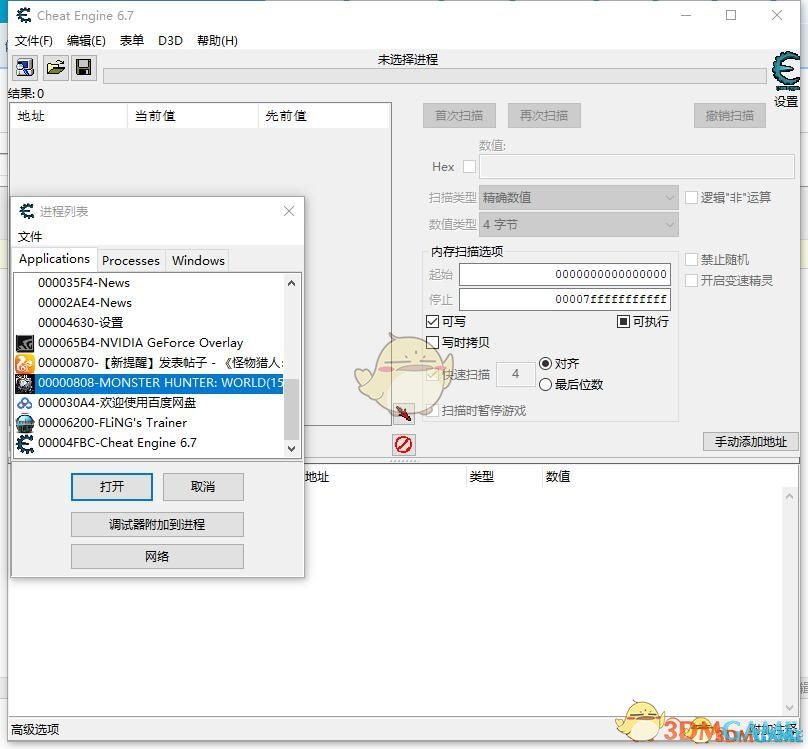This screenshot has height=749, width=808.
Task: Toggle the Hex checkbox
Action: [x=469, y=167]
